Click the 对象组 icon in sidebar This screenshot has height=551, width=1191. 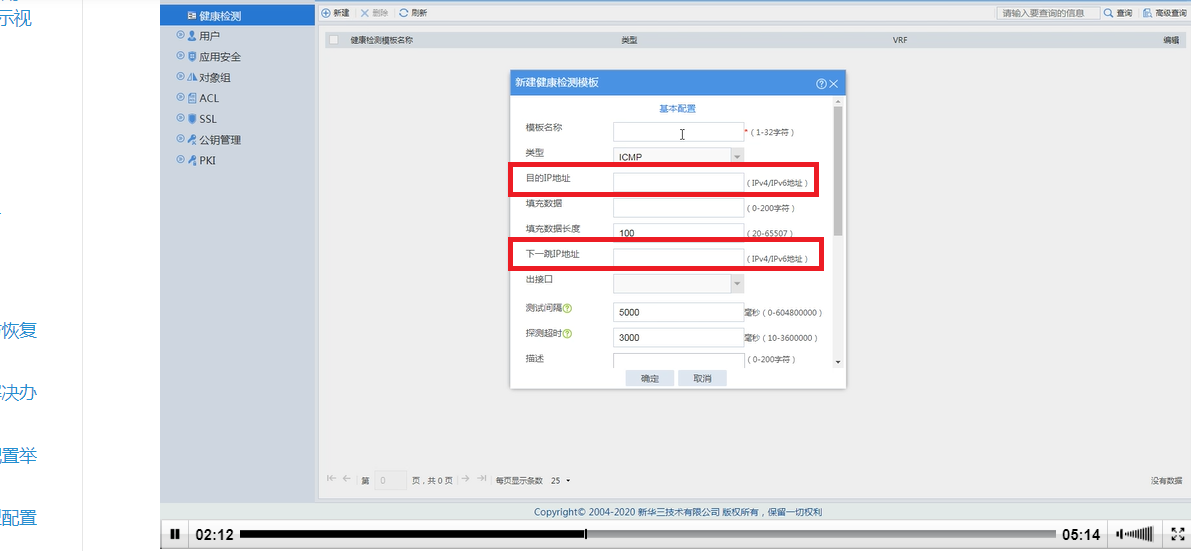tap(192, 77)
